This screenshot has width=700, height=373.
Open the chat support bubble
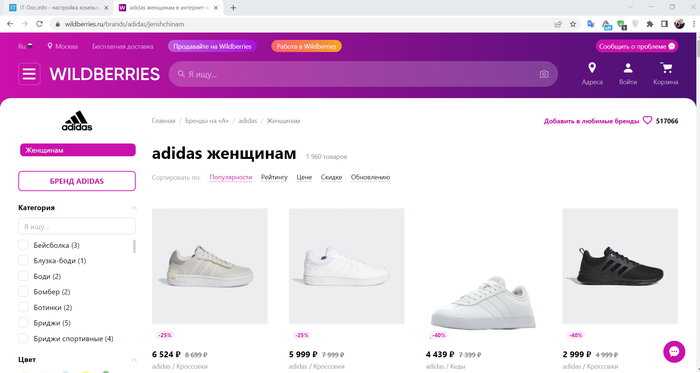pos(674,351)
